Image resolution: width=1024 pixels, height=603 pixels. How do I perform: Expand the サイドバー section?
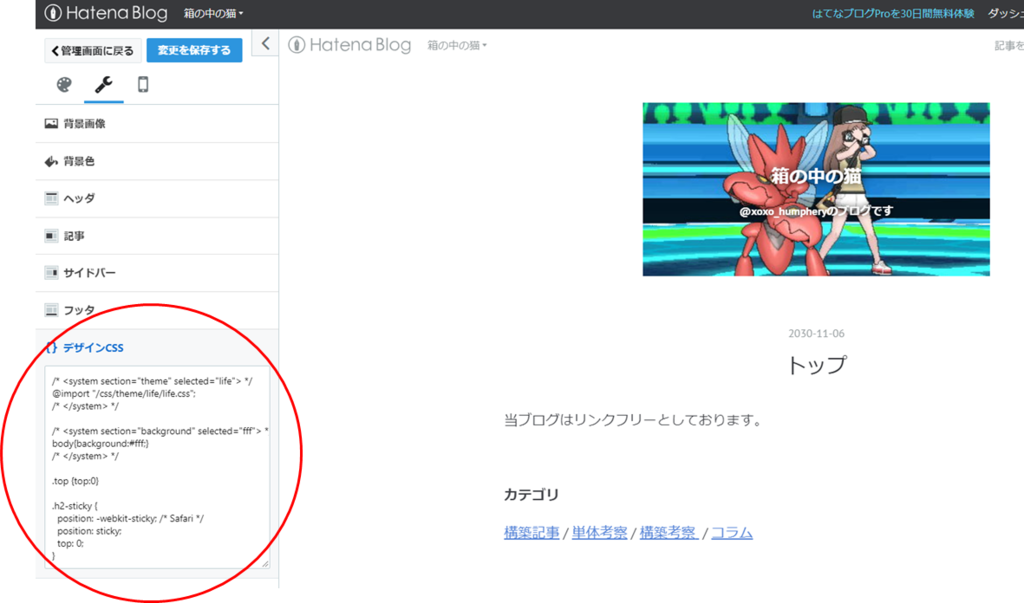(x=157, y=273)
